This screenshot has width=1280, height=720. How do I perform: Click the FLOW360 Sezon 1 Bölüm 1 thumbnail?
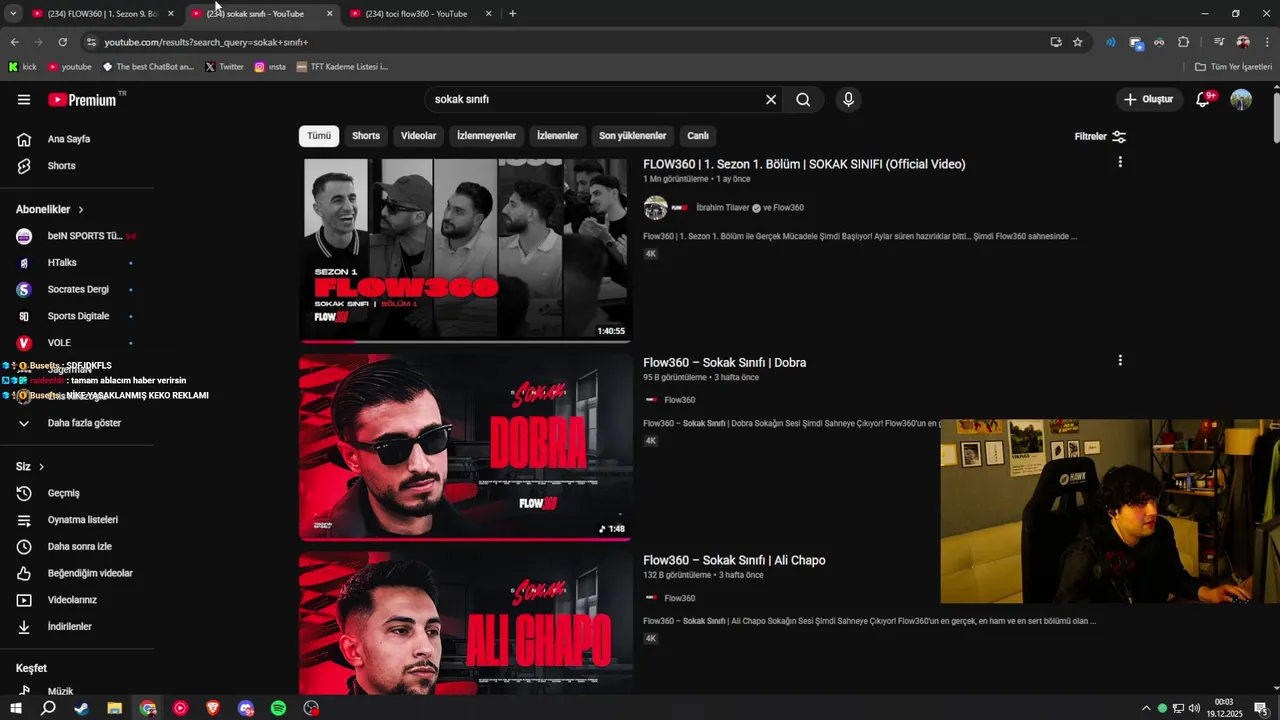click(x=466, y=249)
